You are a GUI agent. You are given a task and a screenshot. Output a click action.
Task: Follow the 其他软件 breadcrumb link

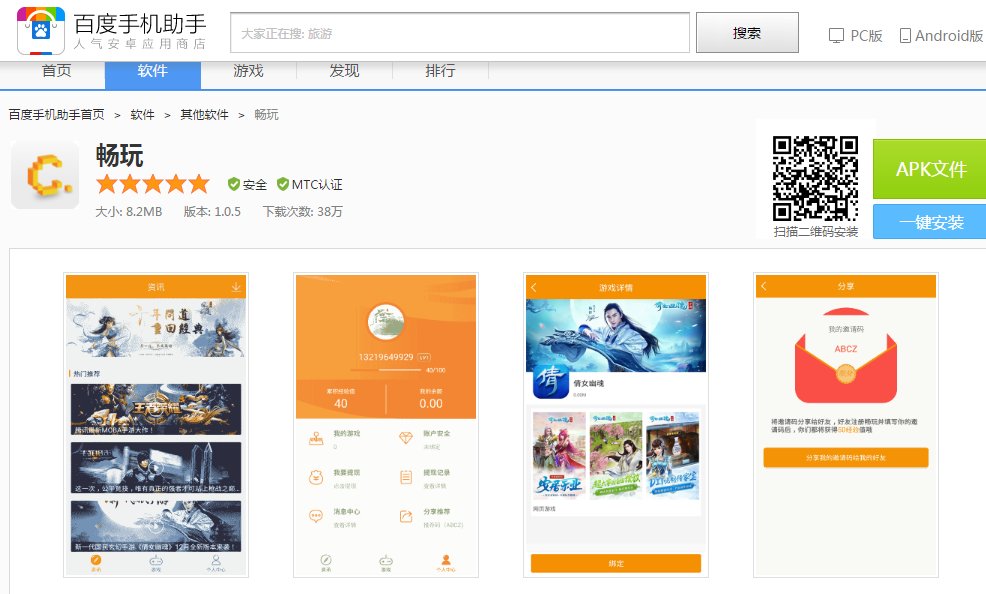click(x=204, y=115)
